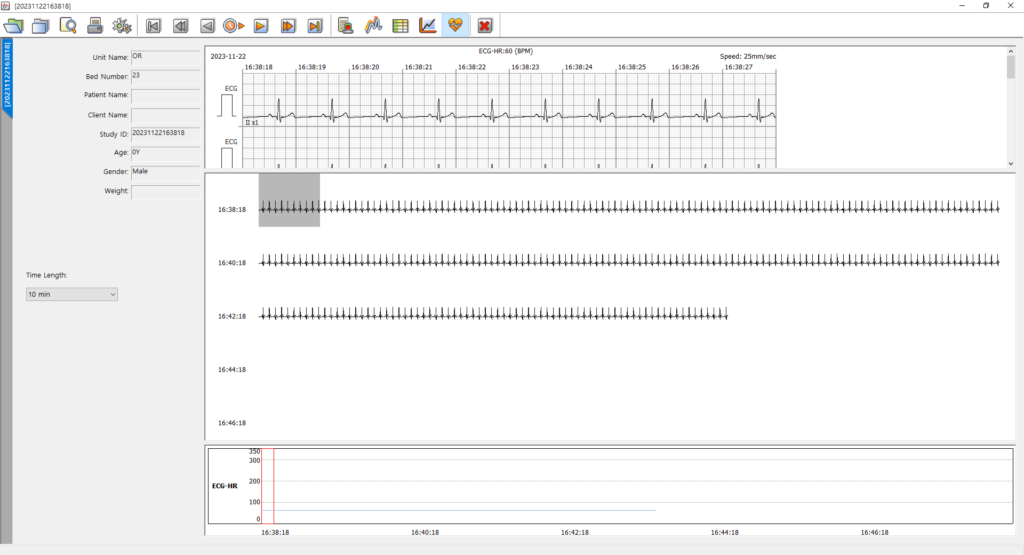Jump to last record button
The width and height of the screenshot is (1024, 555).
315,26
